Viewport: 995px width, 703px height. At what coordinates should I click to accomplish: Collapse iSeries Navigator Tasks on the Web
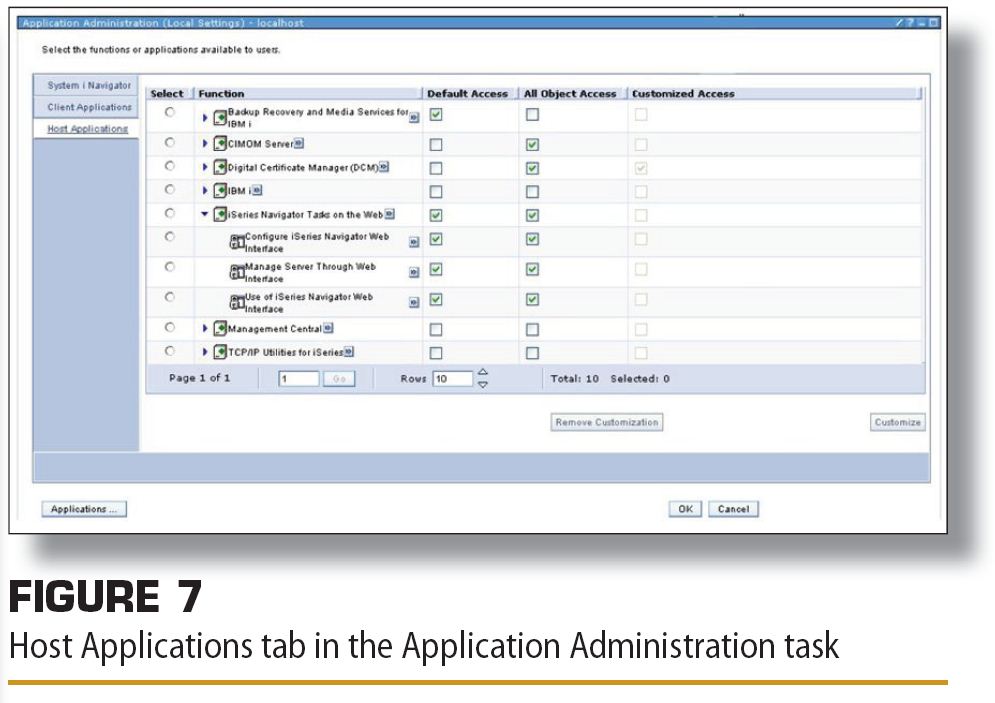coord(205,214)
